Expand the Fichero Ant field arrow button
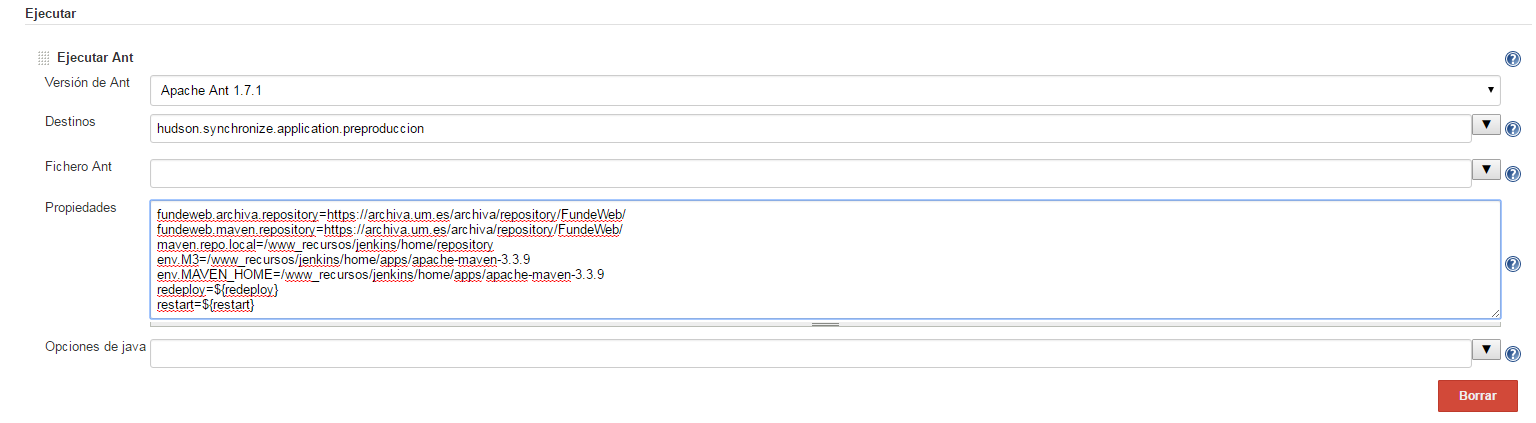 [1486, 170]
